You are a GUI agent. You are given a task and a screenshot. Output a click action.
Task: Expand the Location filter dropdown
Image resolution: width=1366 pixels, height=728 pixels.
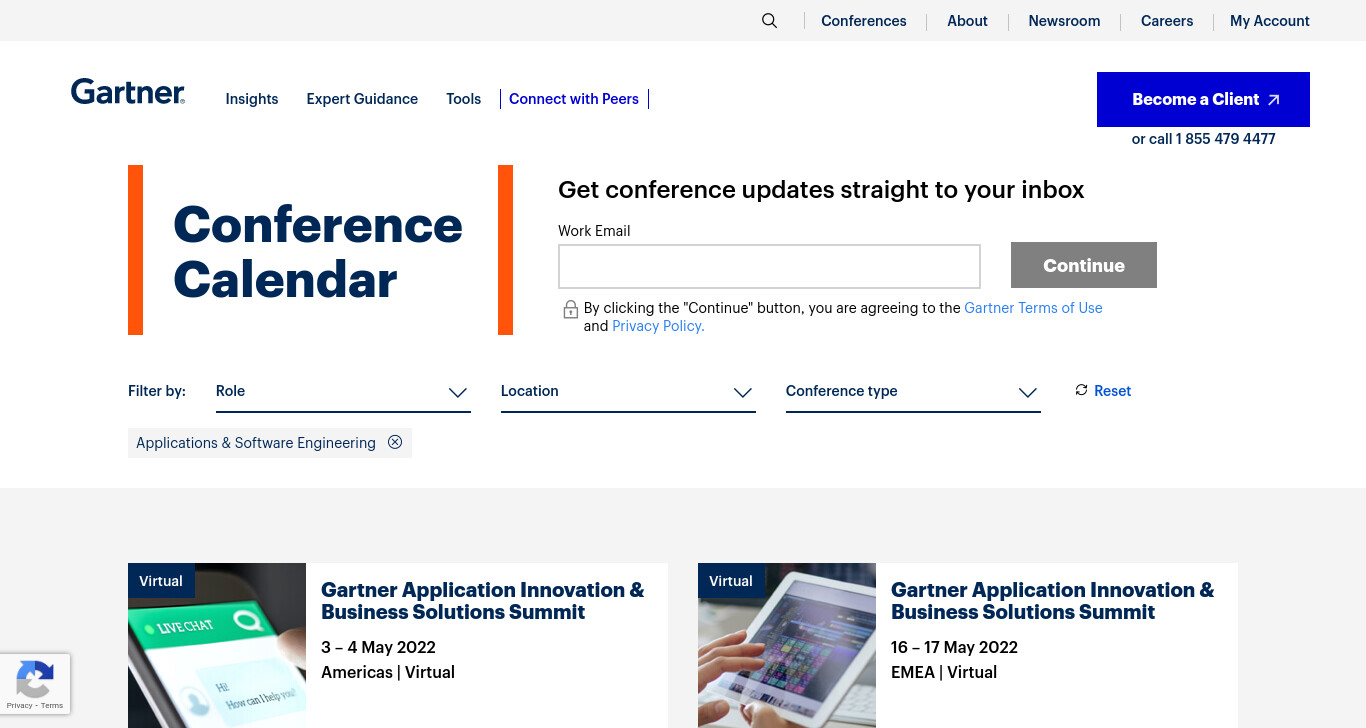[x=628, y=392]
